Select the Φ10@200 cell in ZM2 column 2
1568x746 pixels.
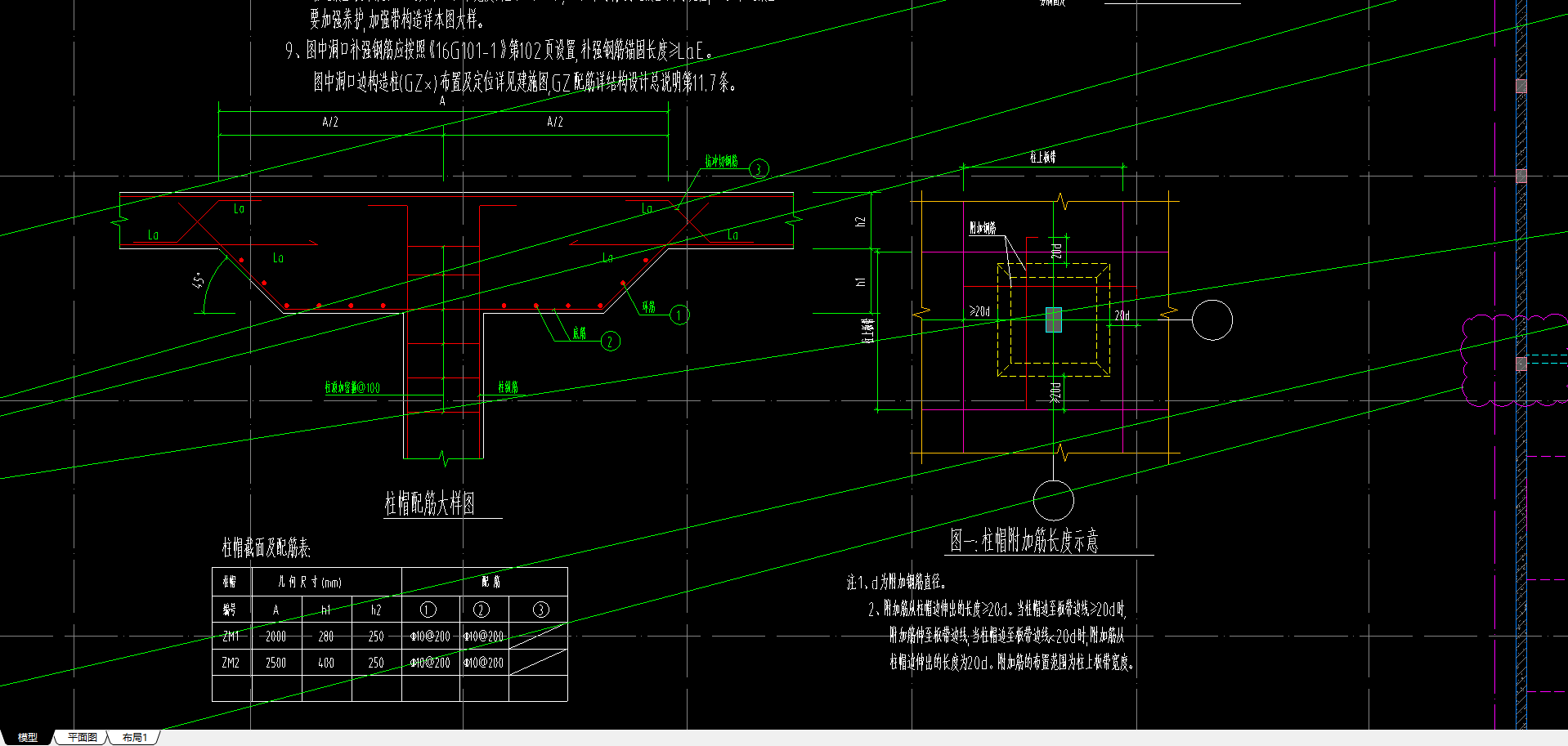[483, 663]
